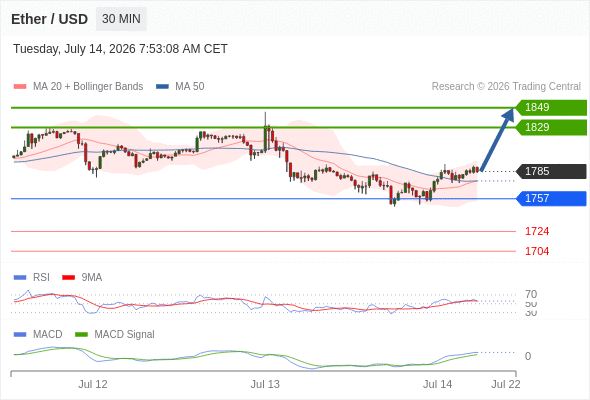
Task: Click the Research Trading Central copyright text
Action: pos(506,87)
